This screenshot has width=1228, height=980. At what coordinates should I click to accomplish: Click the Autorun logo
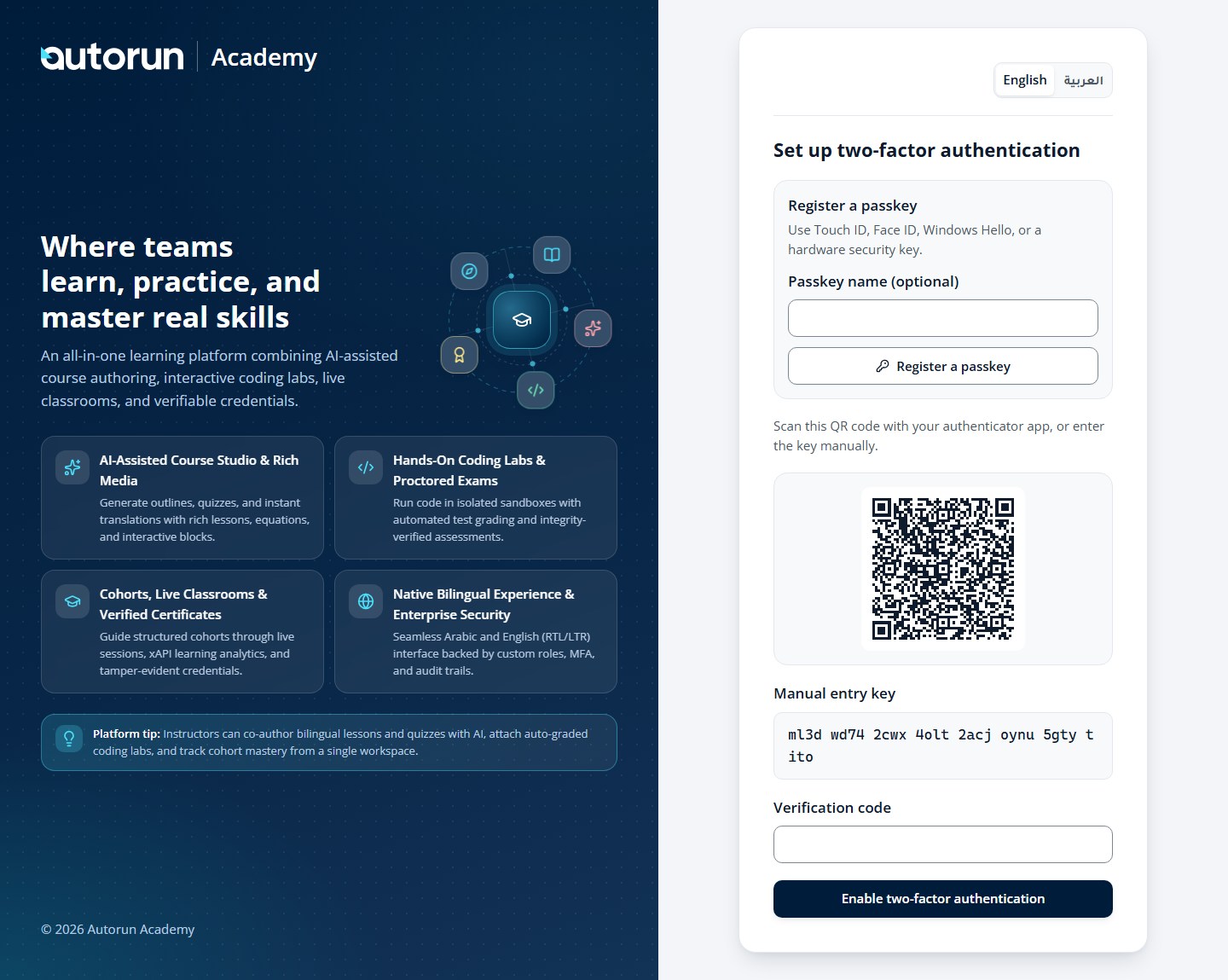point(112,57)
